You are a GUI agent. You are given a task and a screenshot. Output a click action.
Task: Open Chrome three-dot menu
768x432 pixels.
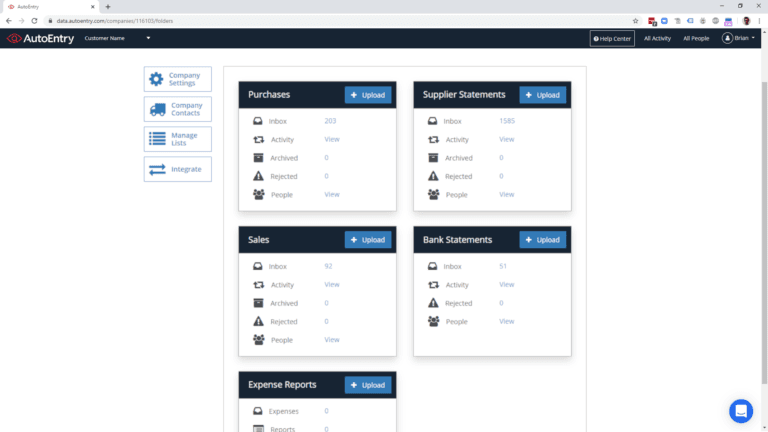coord(759,20)
